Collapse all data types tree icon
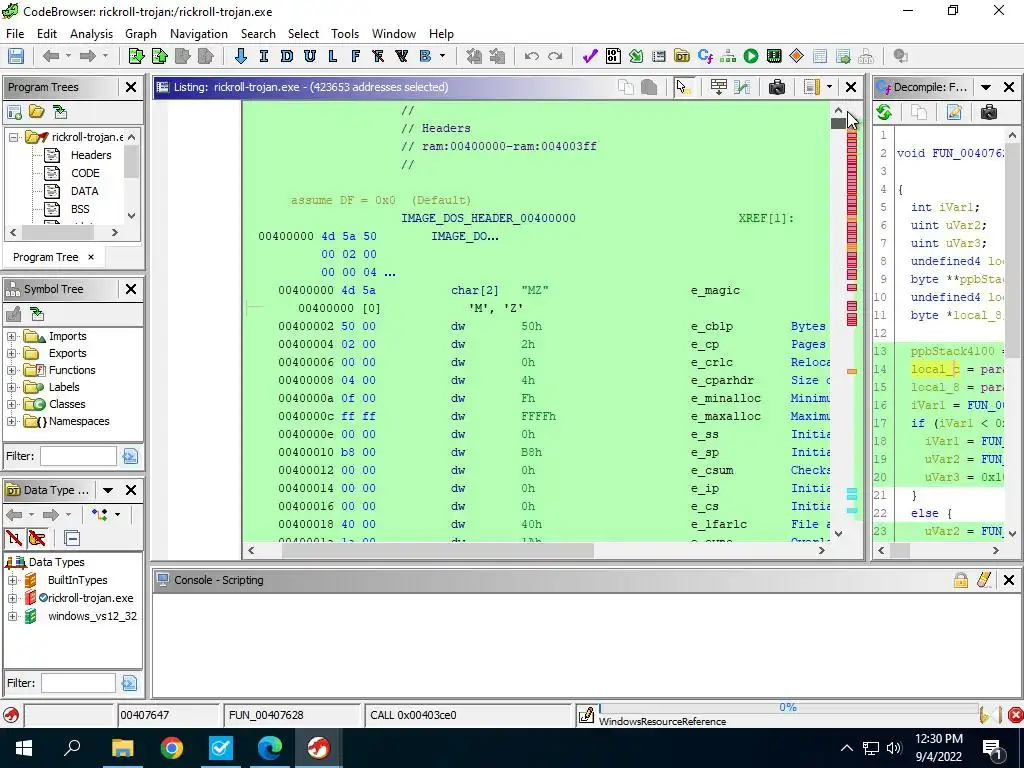Viewport: 1024px width, 768px height. (x=72, y=538)
